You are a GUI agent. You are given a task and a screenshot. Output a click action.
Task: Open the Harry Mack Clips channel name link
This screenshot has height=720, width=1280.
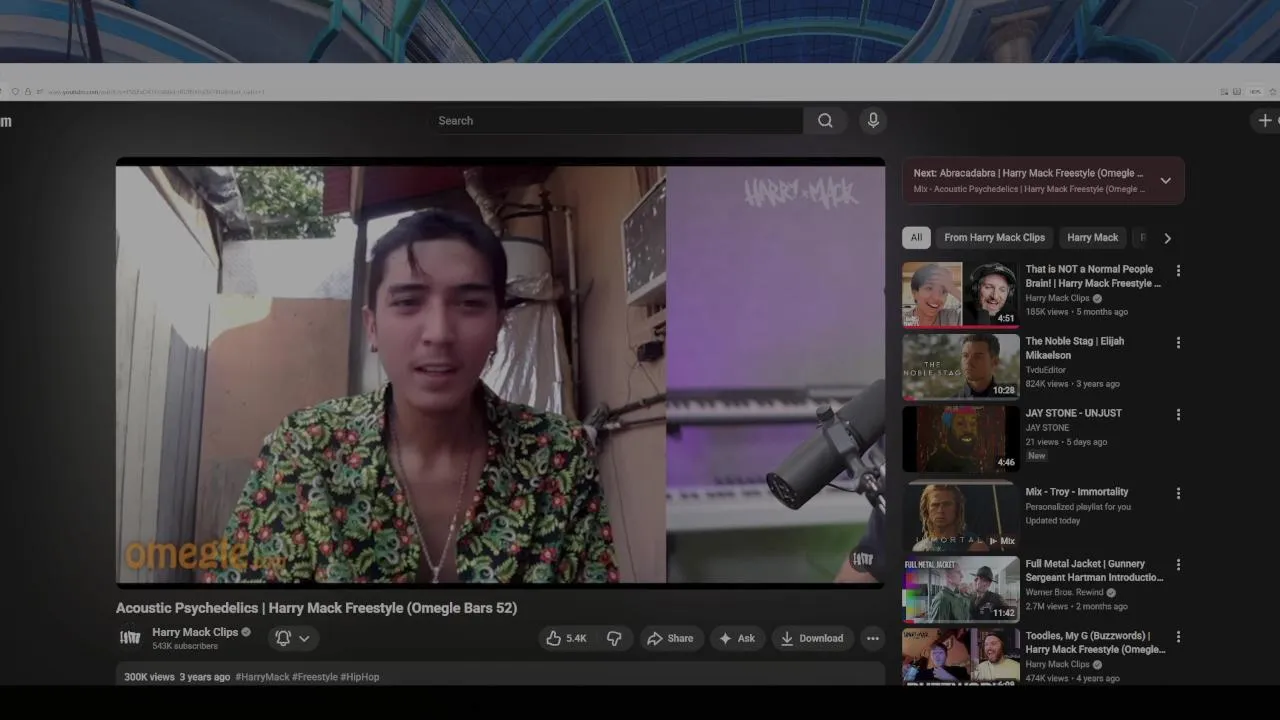195,632
